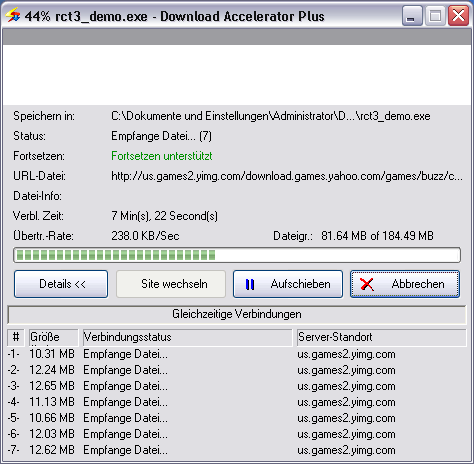474x464 pixels.
Task: Click the green download progress bar
Action: [237, 255]
